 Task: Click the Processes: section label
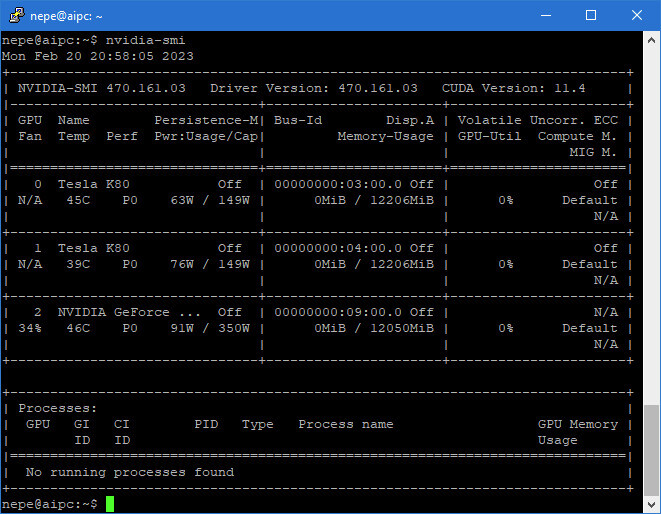coord(57,409)
